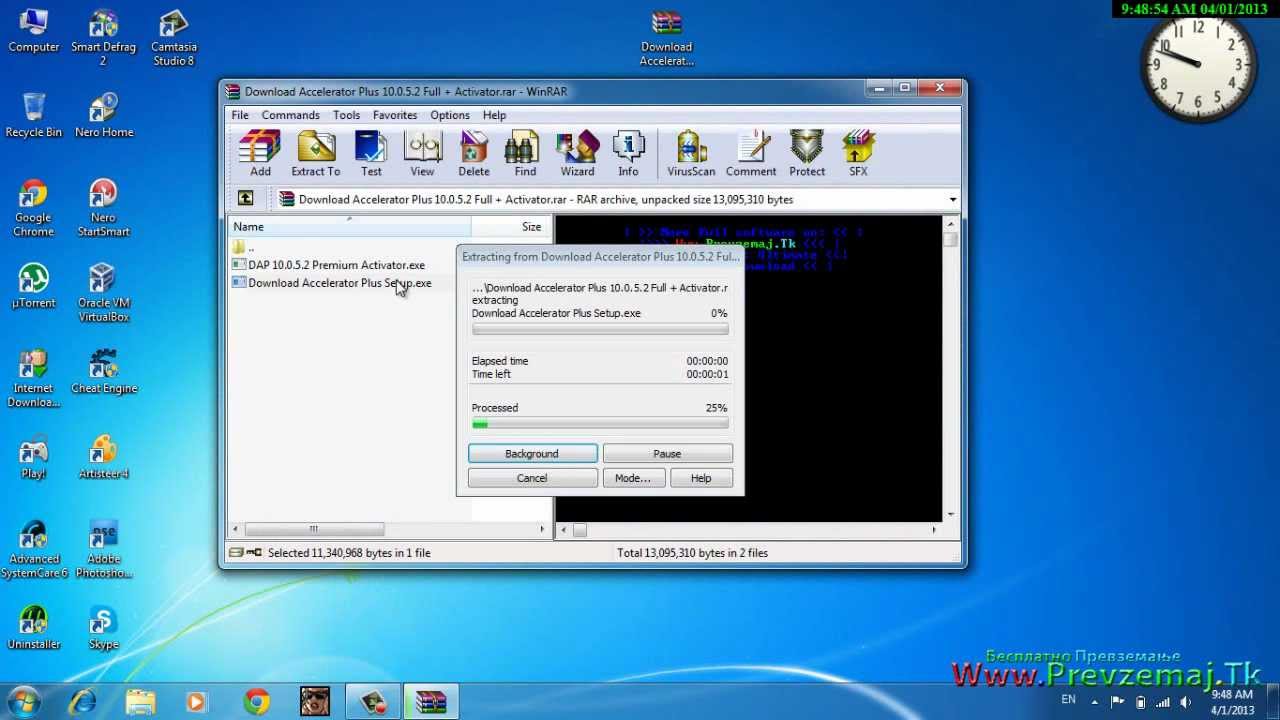This screenshot has height=720, width=1280.
Task: Open the Commands menu
Action: click(290, 115)
